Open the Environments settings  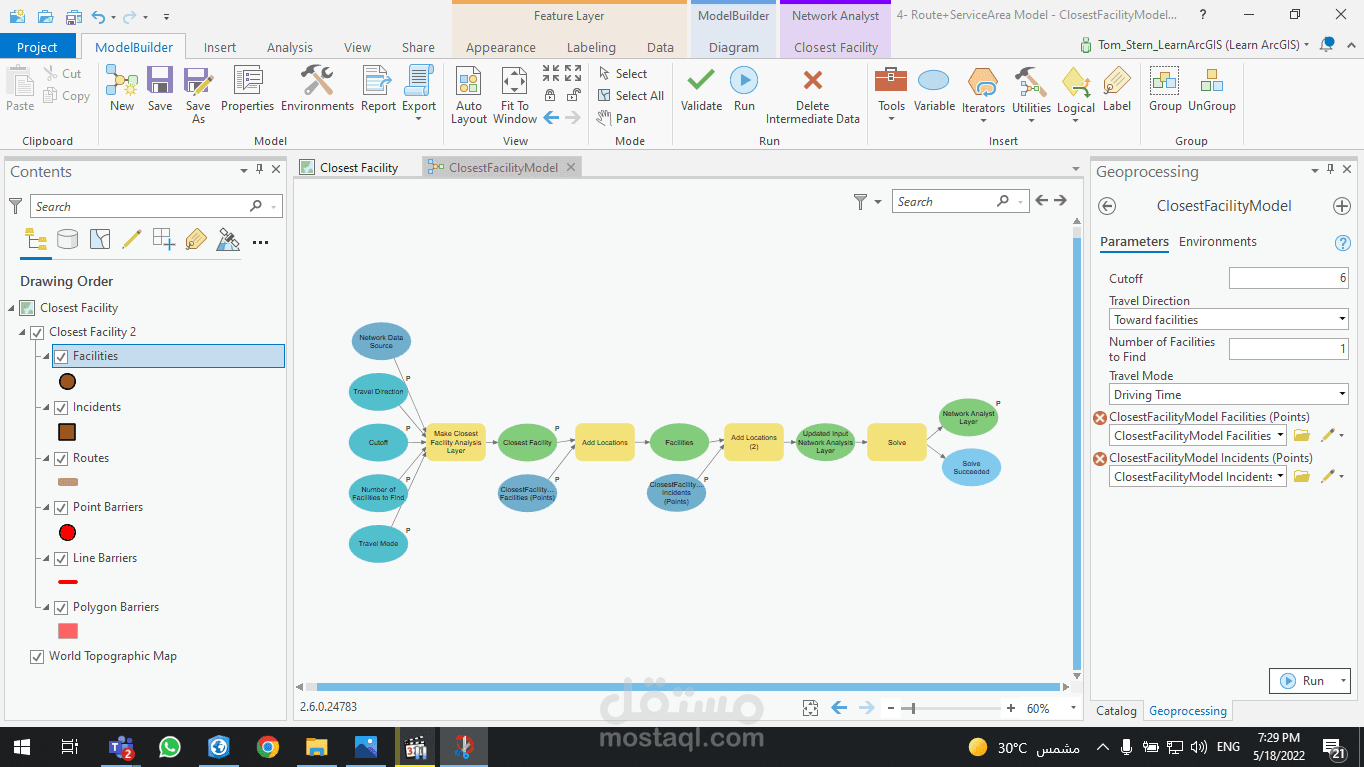click(317, 88)
